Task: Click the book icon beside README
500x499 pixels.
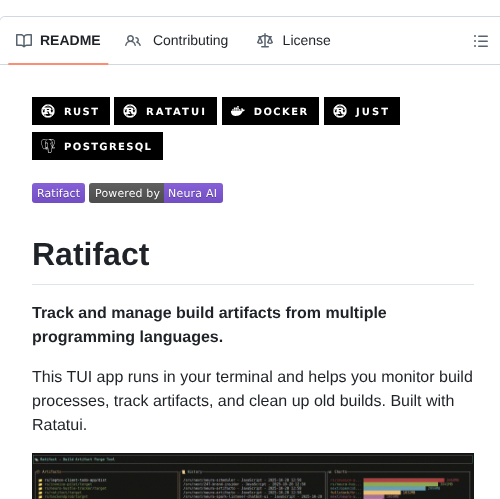Action: [24, 41]
